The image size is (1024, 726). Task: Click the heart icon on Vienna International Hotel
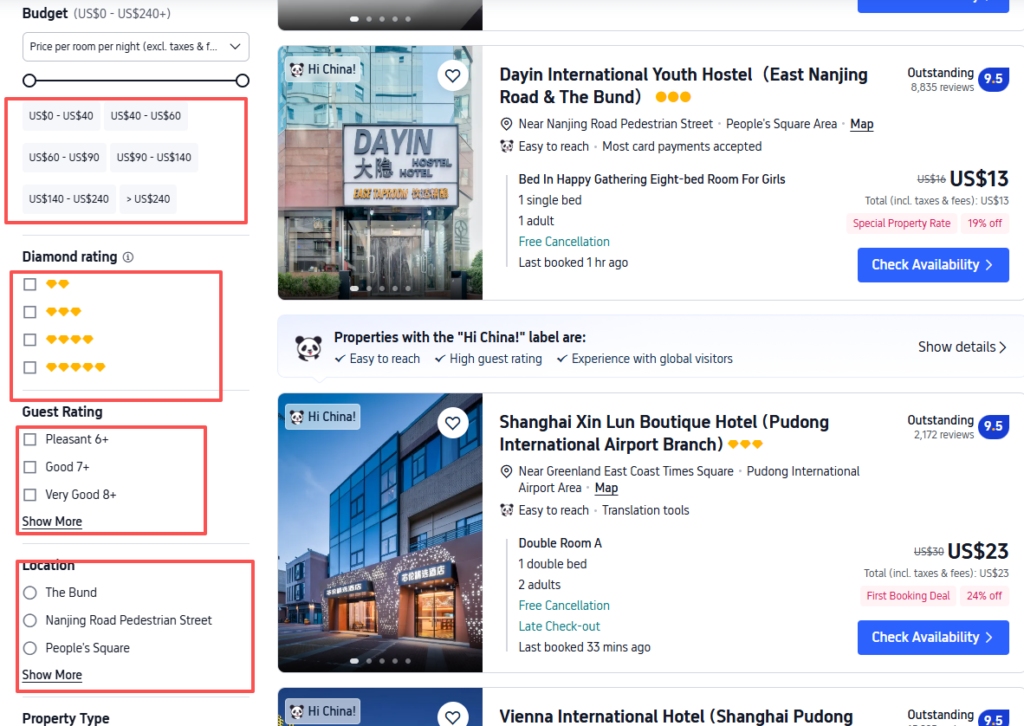(452, 716)
